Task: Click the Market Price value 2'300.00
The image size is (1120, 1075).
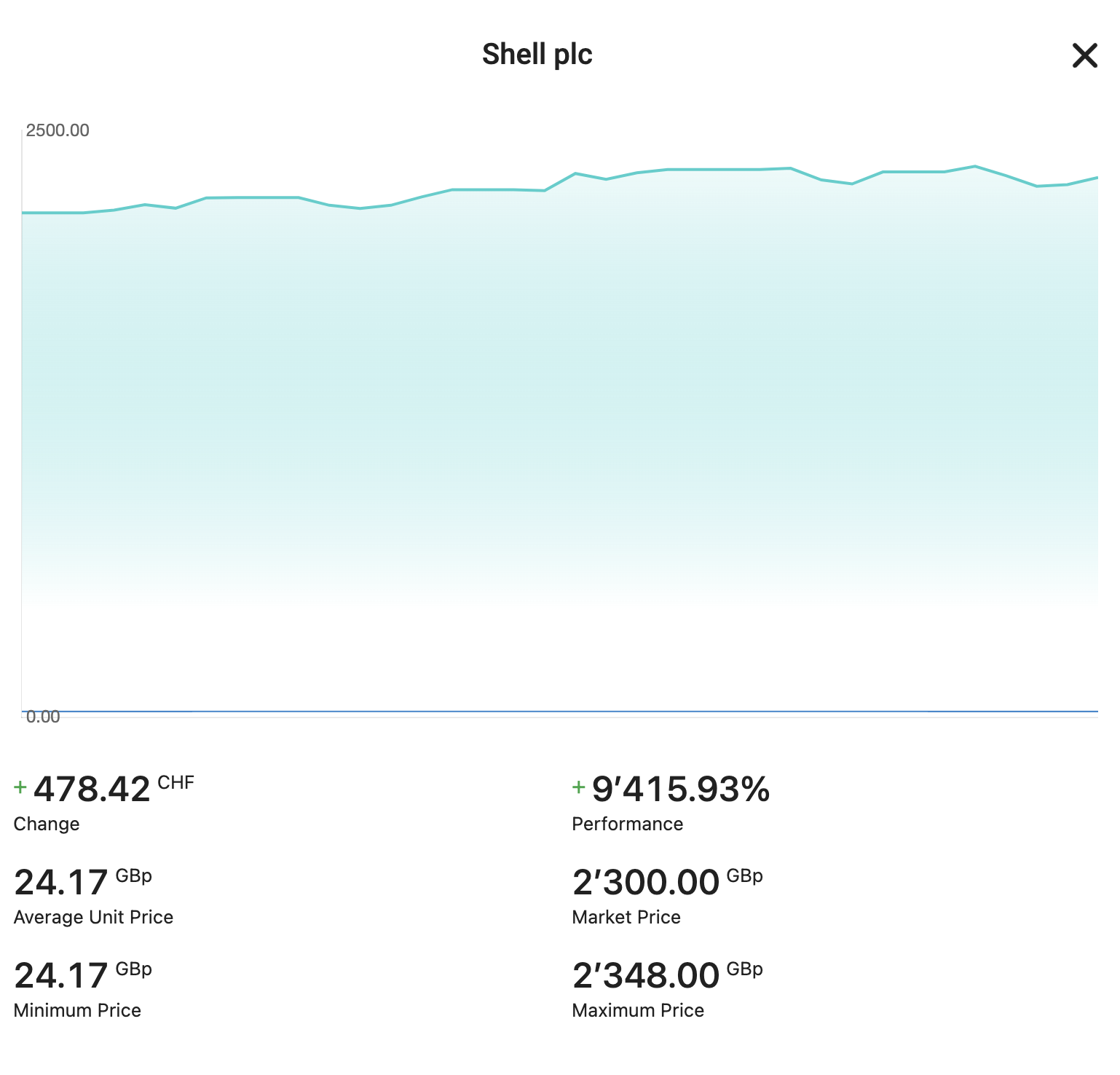Action: pyautogui.click(x=645, y=882)
